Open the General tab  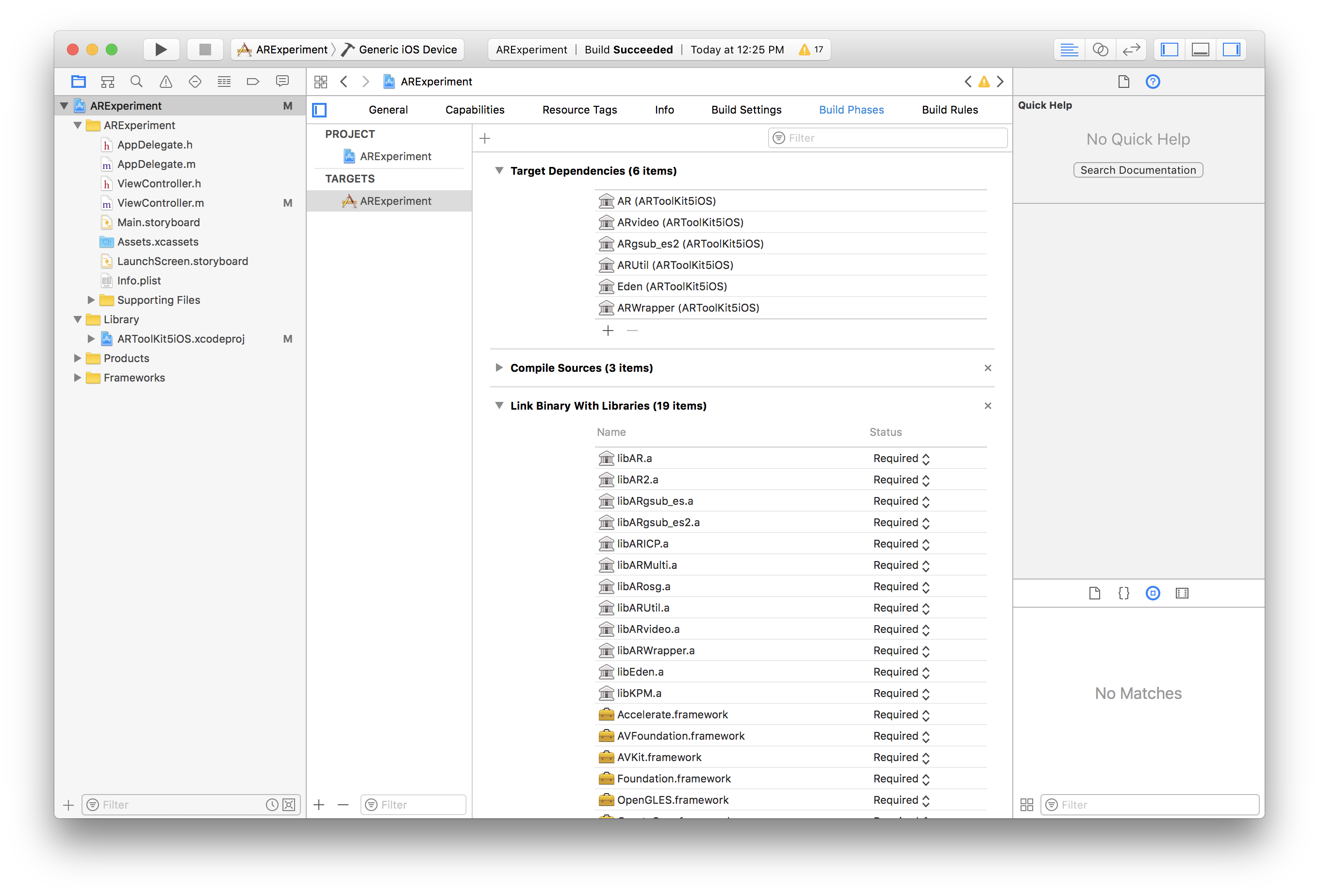pyautogui.click(x=388, y=110)
